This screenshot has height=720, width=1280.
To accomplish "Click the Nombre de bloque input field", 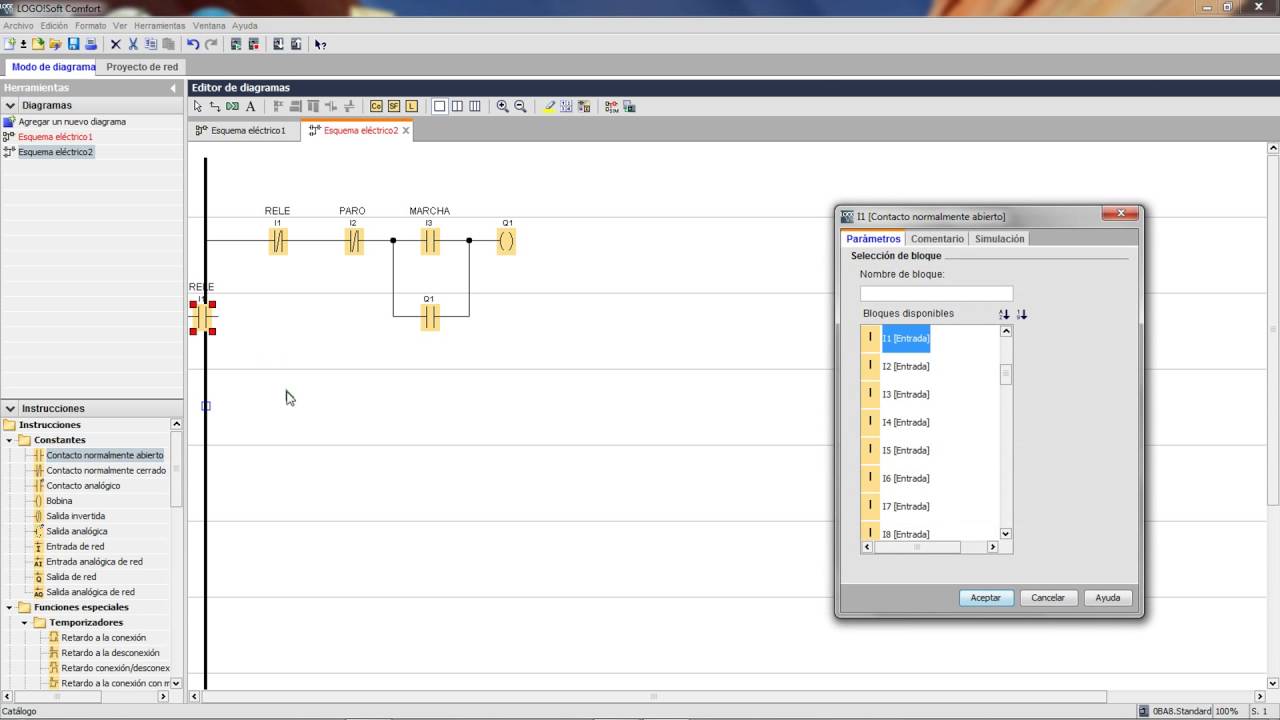I will 936,294.
